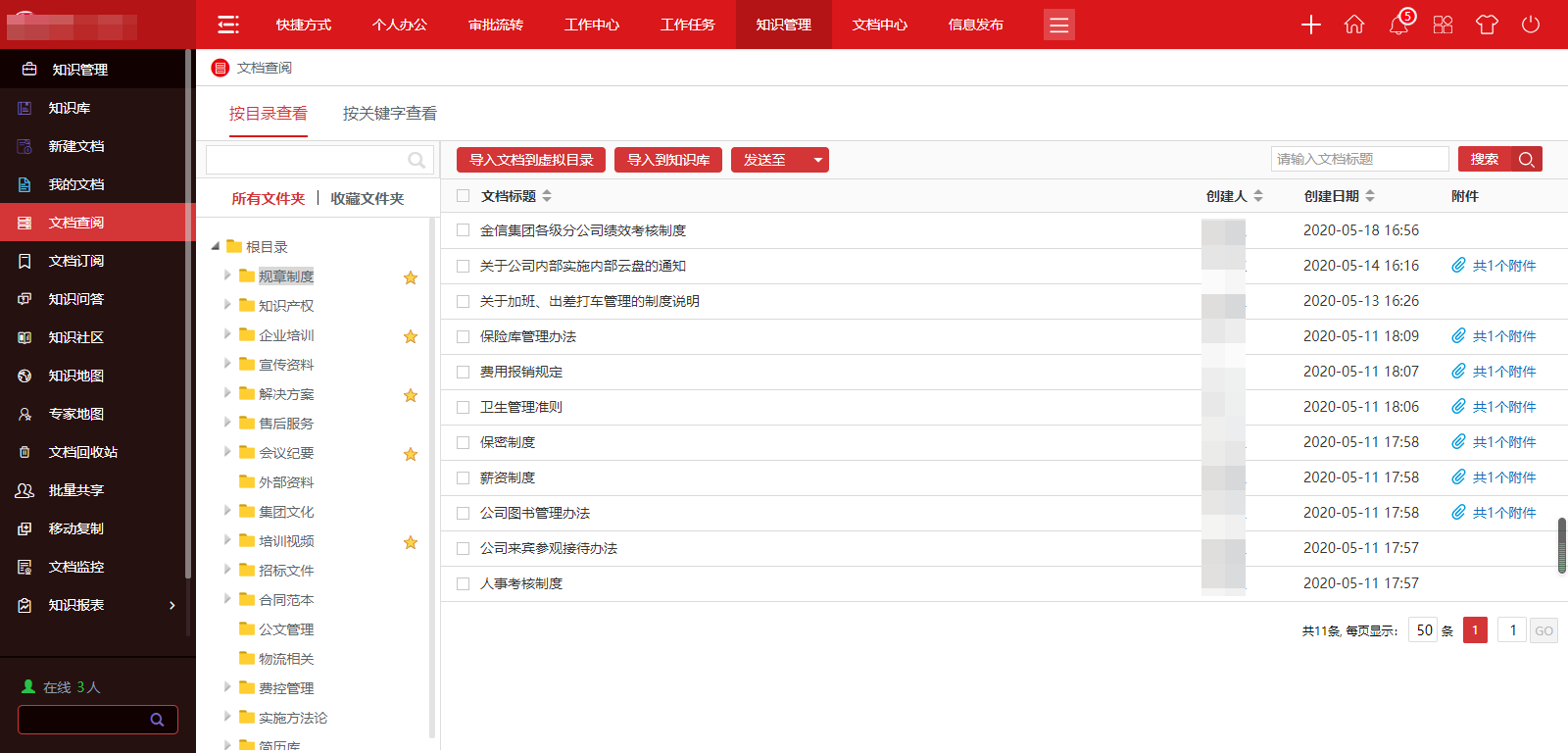This screenshot has height=753, width=1568.
Task: Check 薪资制度 row
Action: tap(464, 477)
